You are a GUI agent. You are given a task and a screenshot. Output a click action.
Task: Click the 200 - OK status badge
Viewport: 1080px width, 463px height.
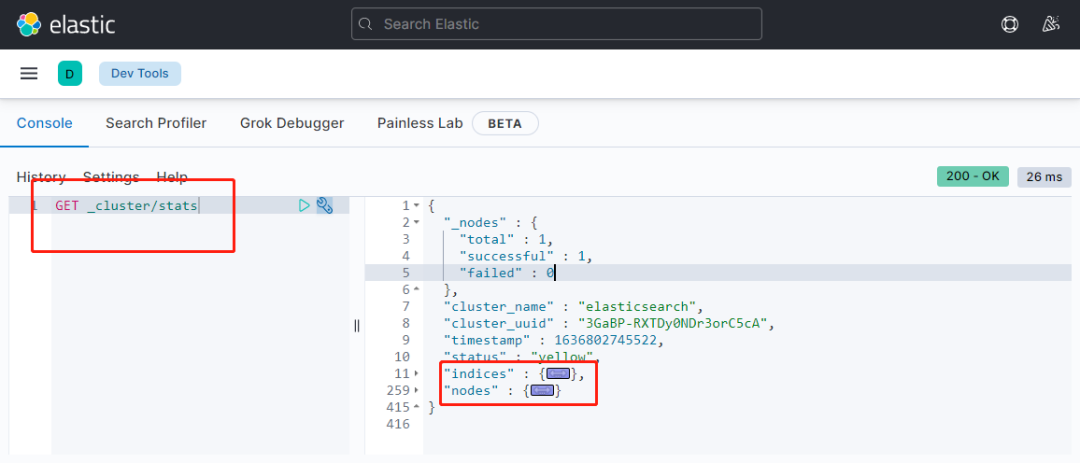click(x=973, y=176)
